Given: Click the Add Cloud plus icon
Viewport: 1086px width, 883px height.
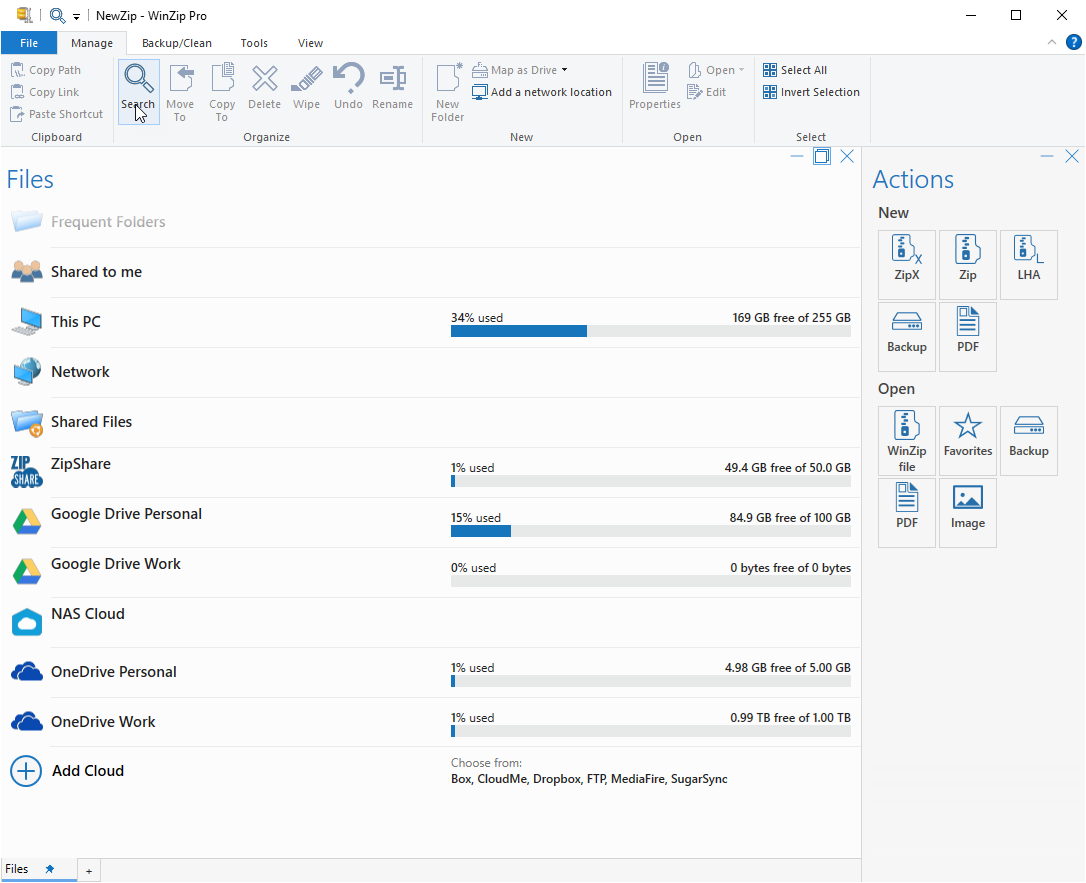Looking at the screenshot, I should click(x=26, y=771).
